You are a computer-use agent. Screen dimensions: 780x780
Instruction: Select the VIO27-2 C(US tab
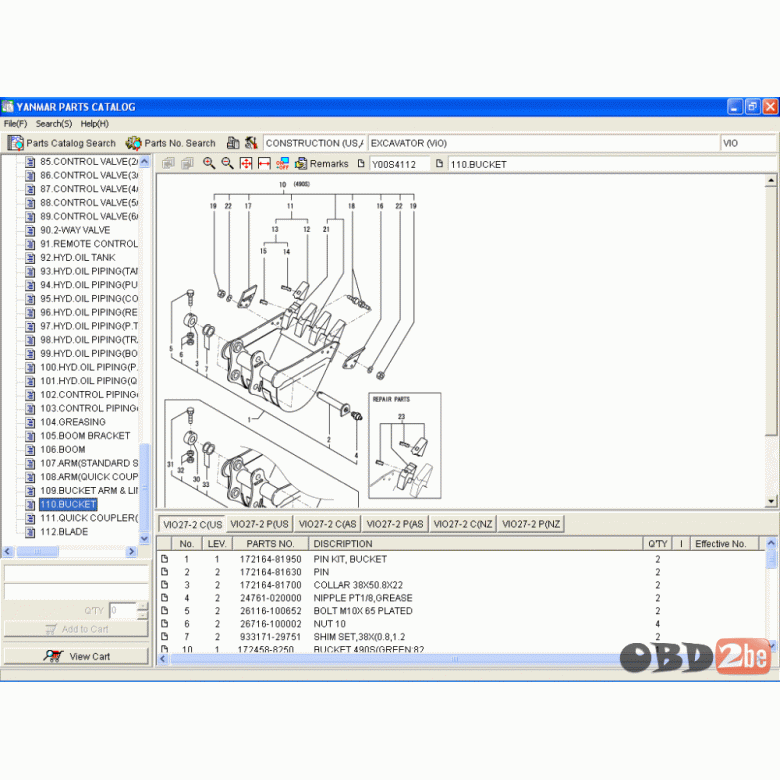click(192, 524)
